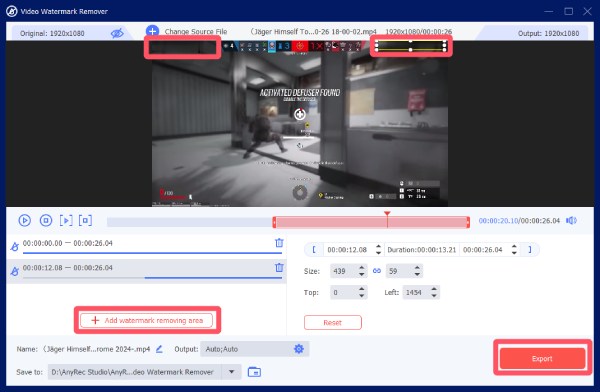
Task: Expand the Save to path dropdown
Action: (x=232, y=372)
